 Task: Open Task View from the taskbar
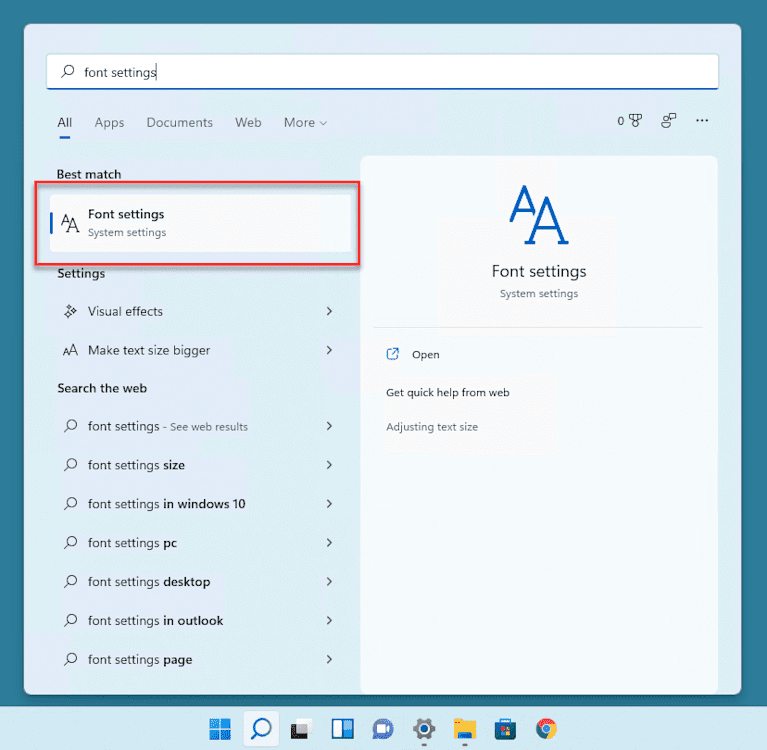(x=301, y=728)
